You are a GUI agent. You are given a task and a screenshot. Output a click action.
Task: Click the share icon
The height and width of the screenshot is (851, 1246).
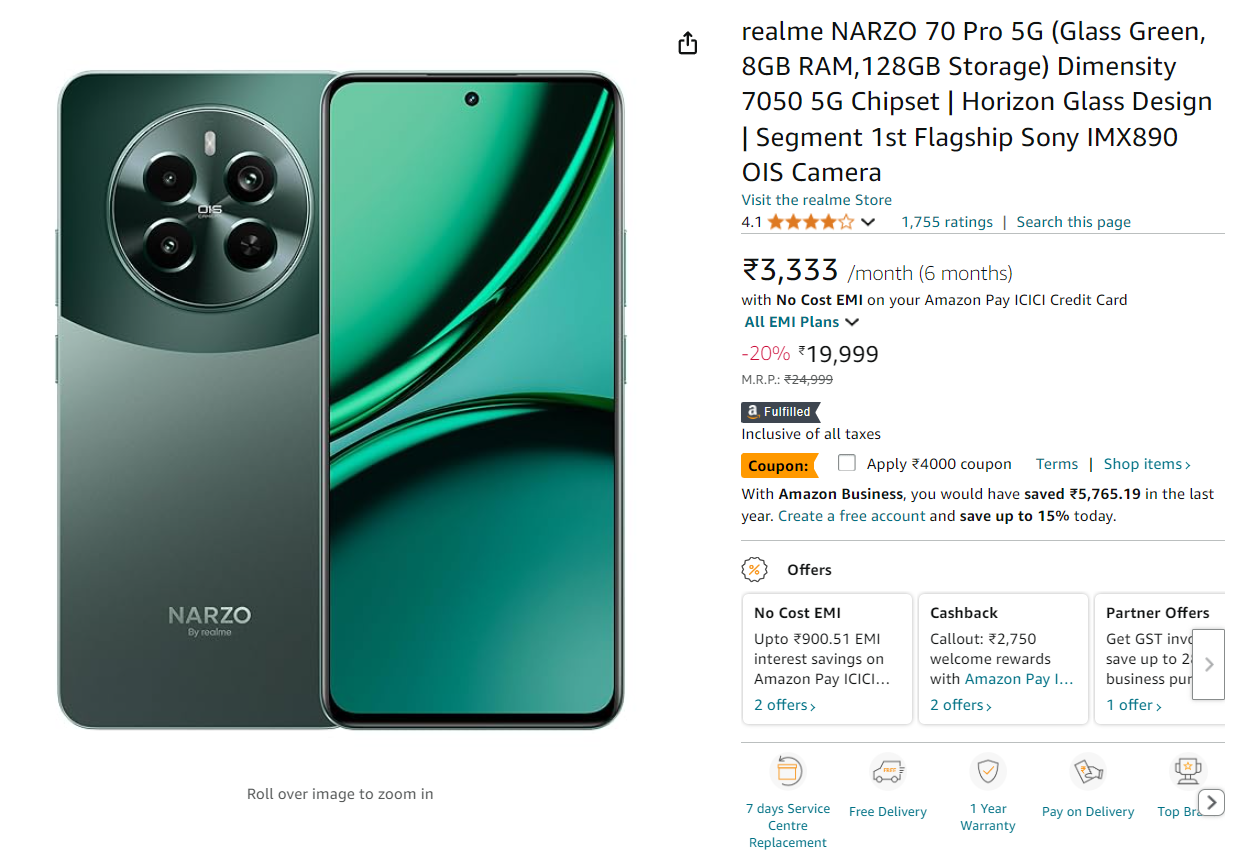687,43
